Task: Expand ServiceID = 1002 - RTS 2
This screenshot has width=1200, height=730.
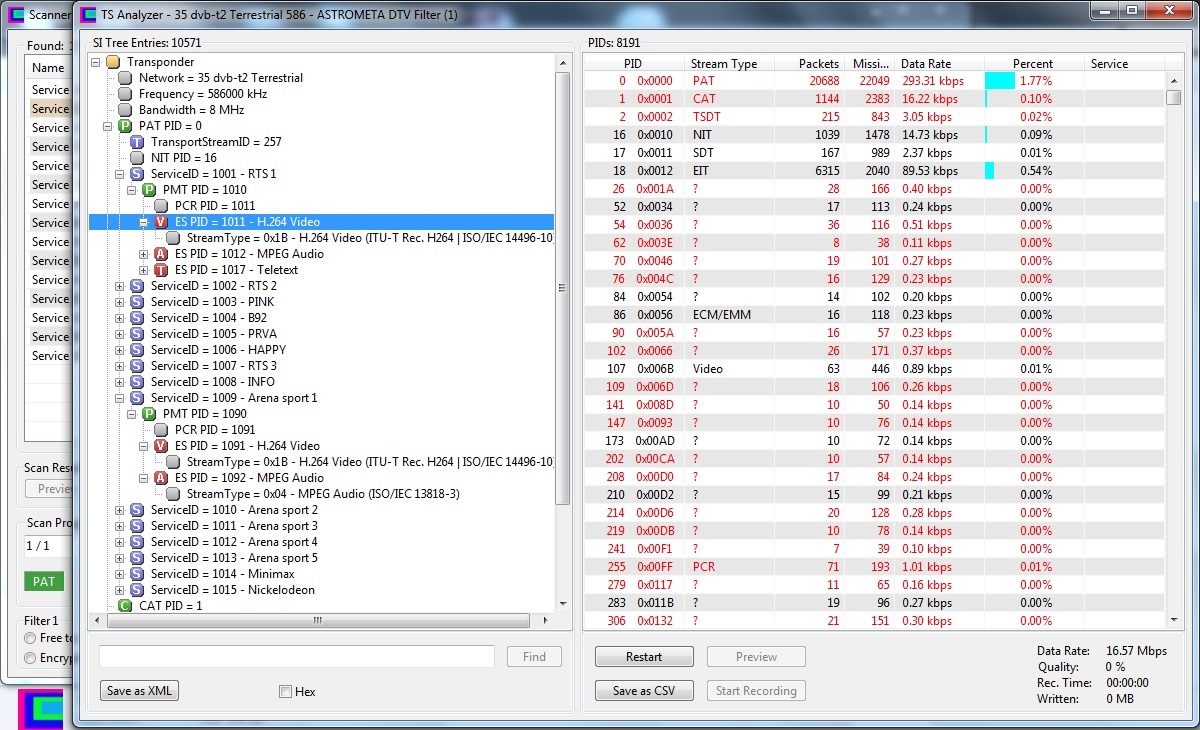Action: [x=120, y=286]
